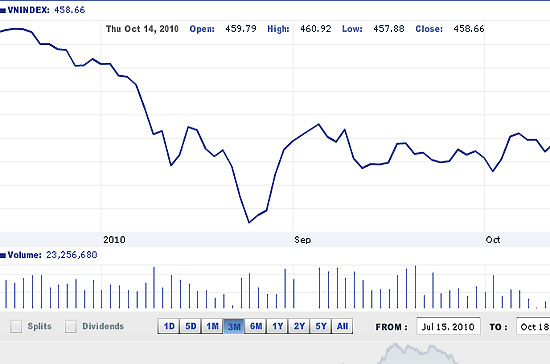
Task: Select the 5Y time range
Action: pyautogui.click(x=321, y=326)
